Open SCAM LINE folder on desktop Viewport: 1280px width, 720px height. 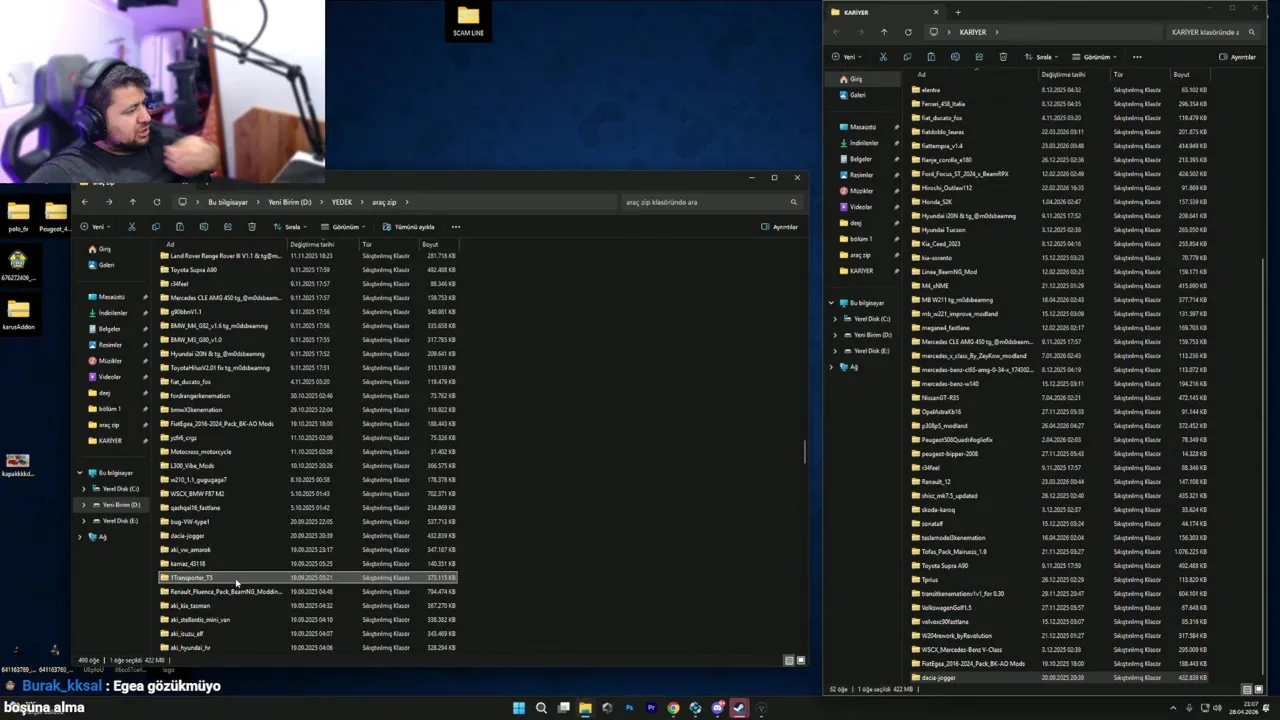468,20
